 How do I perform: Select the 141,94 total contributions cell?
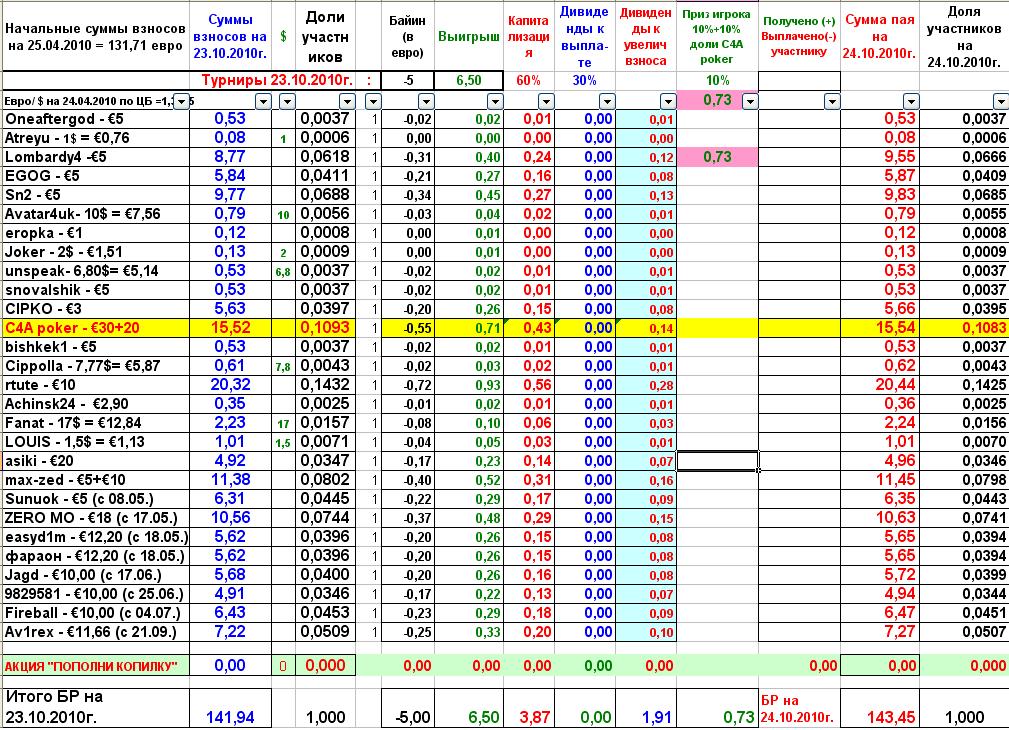pos(231,717)
